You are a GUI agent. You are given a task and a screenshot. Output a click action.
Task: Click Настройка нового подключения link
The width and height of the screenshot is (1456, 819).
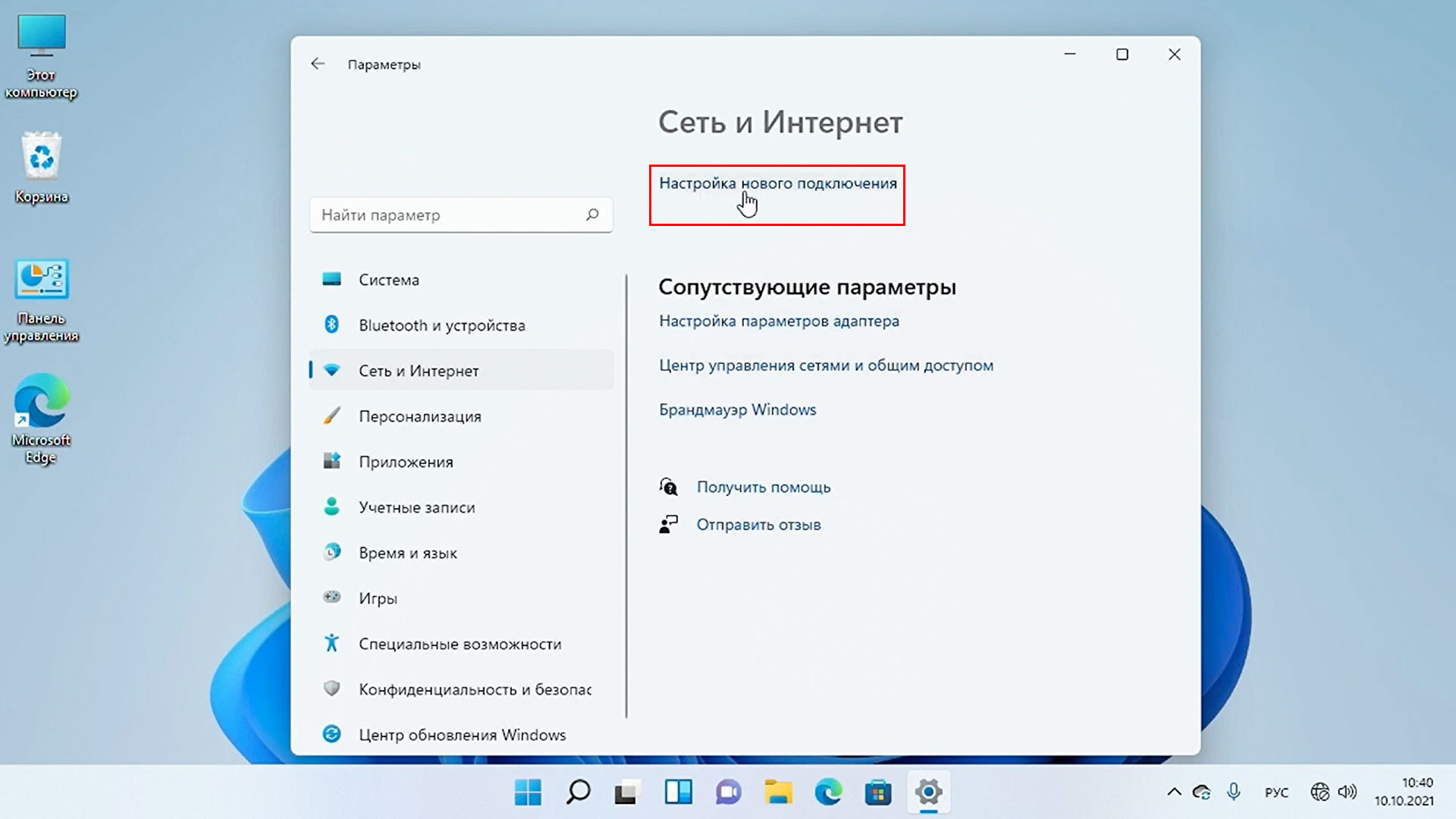(777, 184)
